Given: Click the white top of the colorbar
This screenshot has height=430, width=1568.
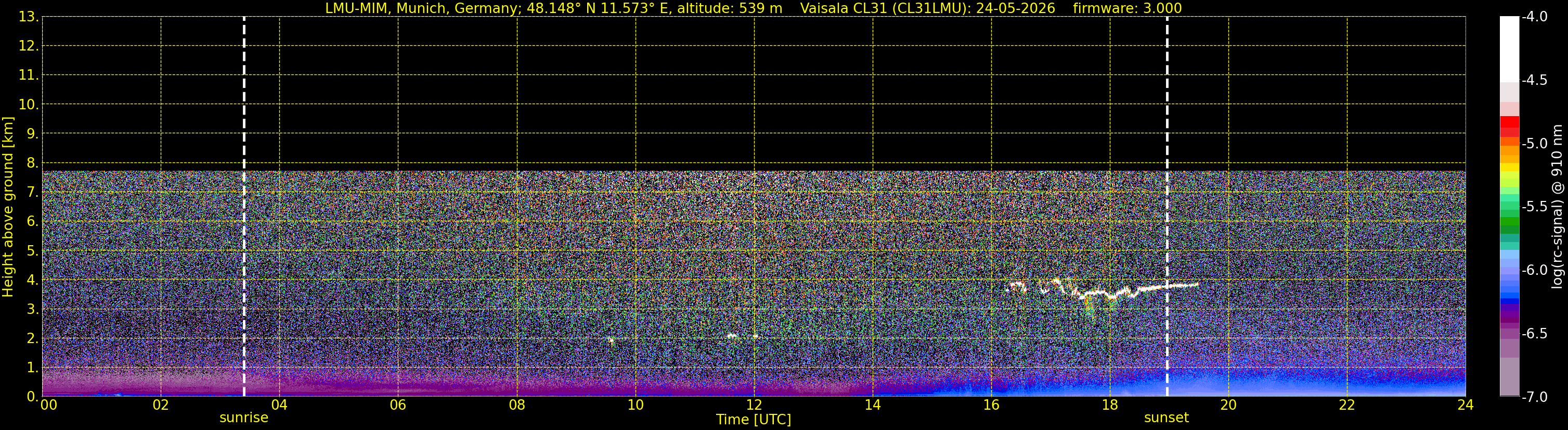Looking at the screenshot, I should point(1510,49).
